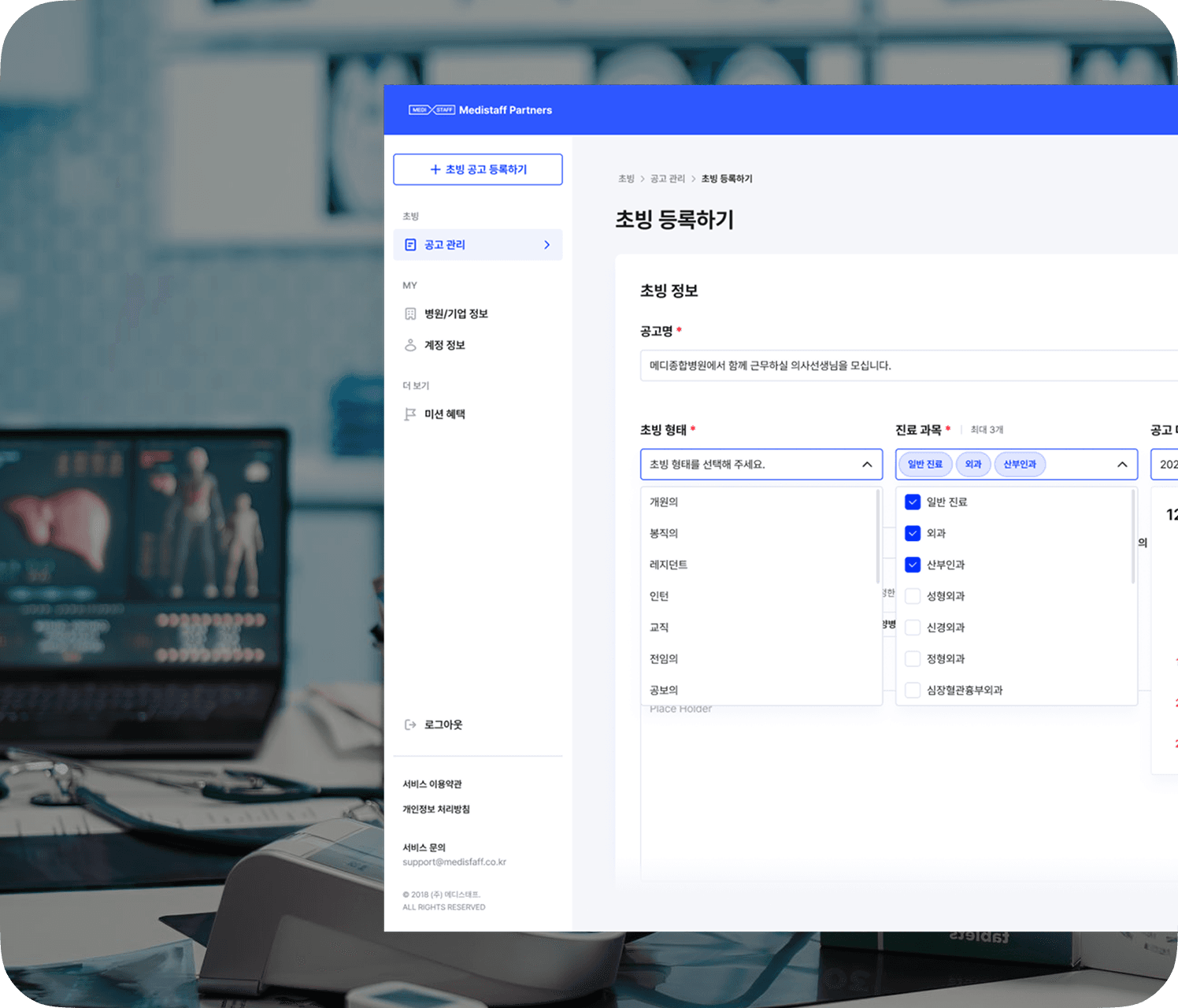Click the 로그아웃 exit icon
Viewport: 1178px width, 1008px height.
point(410,724)
